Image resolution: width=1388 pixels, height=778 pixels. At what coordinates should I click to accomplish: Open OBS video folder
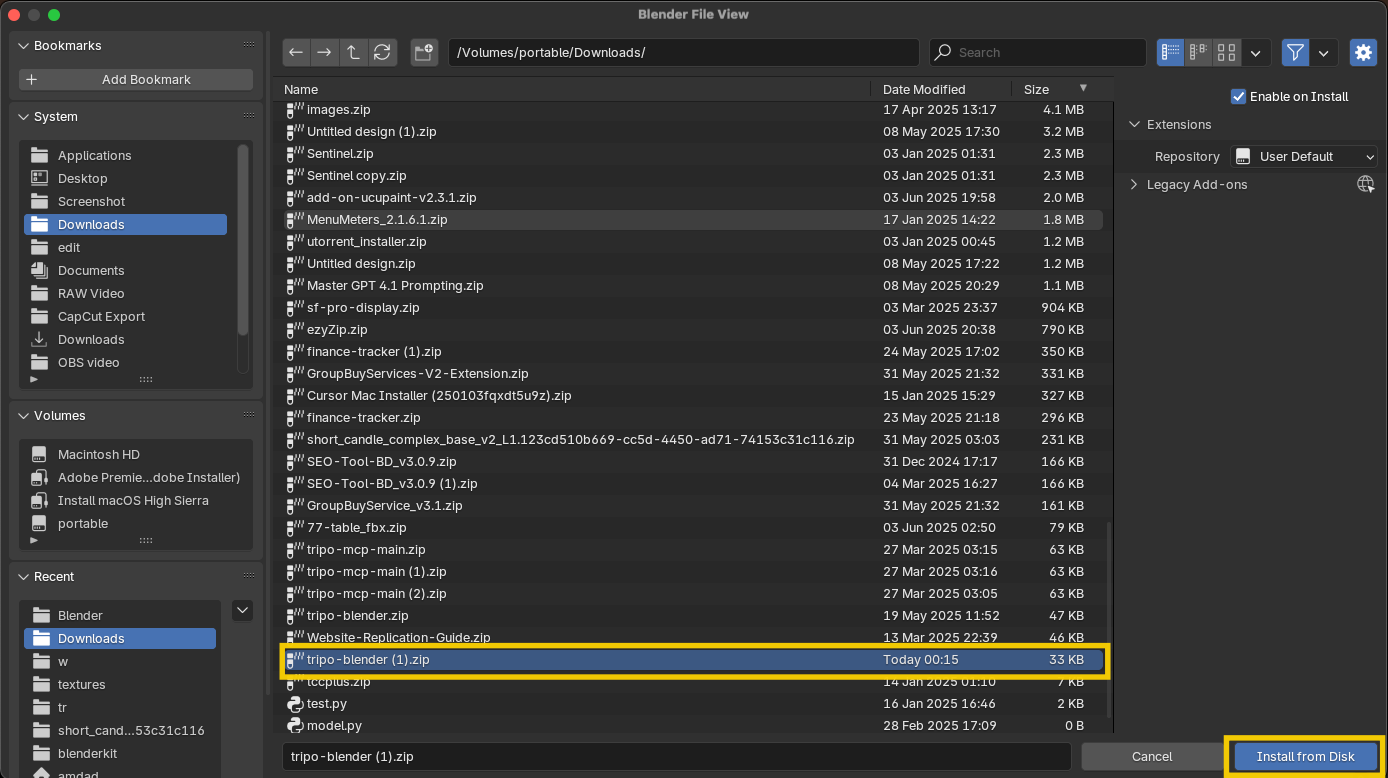[x=125, y=362]
